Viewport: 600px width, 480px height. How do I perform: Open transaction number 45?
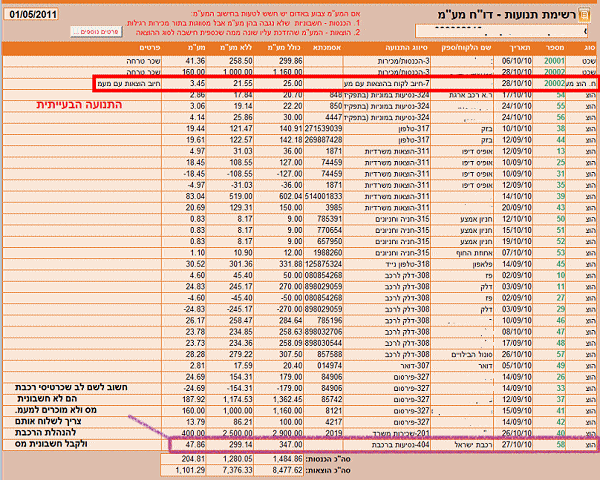pos(561,264)
